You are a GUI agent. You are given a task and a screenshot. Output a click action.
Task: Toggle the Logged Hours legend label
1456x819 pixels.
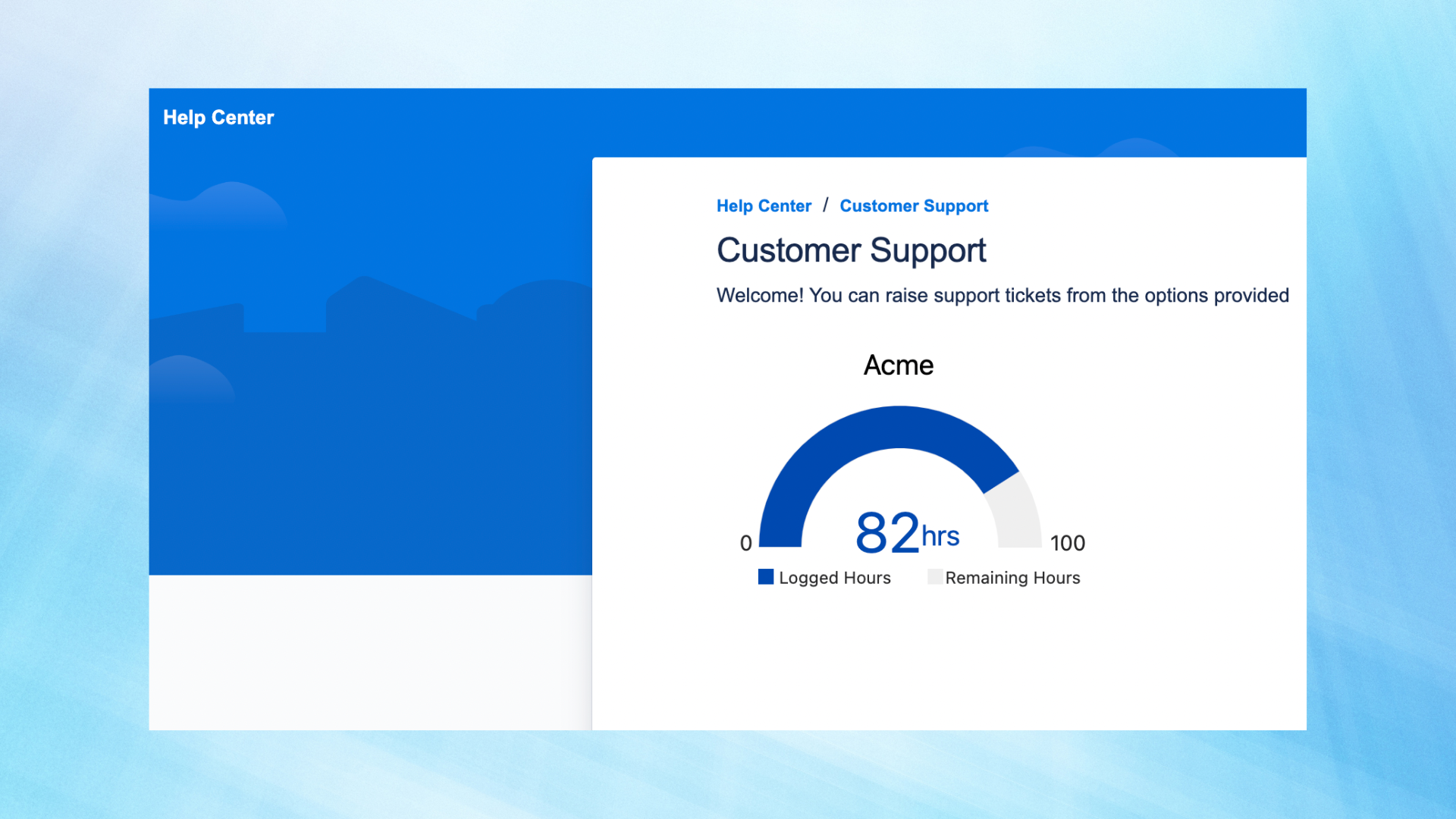point(834,578)
